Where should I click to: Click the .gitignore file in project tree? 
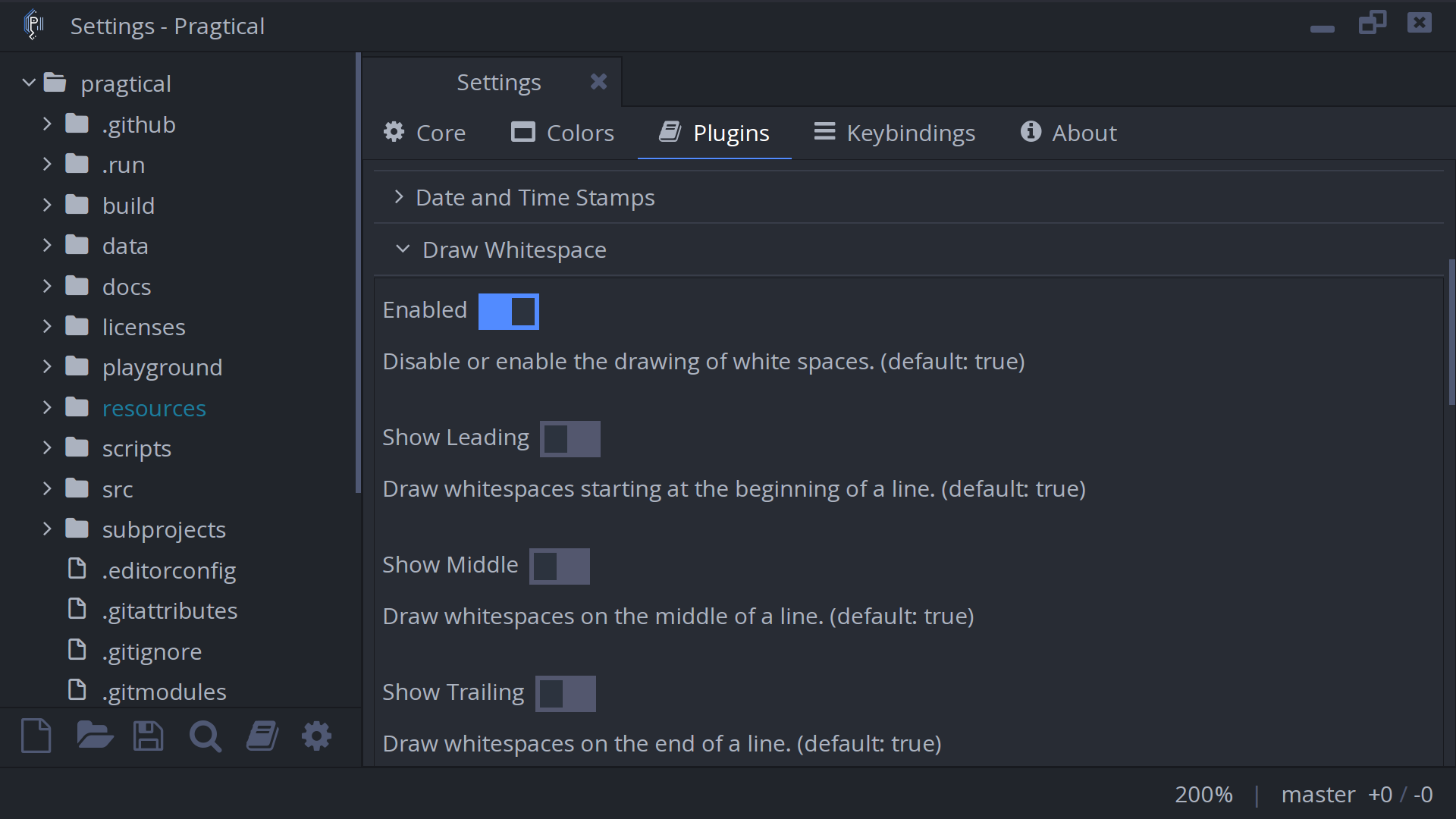click(x=151, y=651)
